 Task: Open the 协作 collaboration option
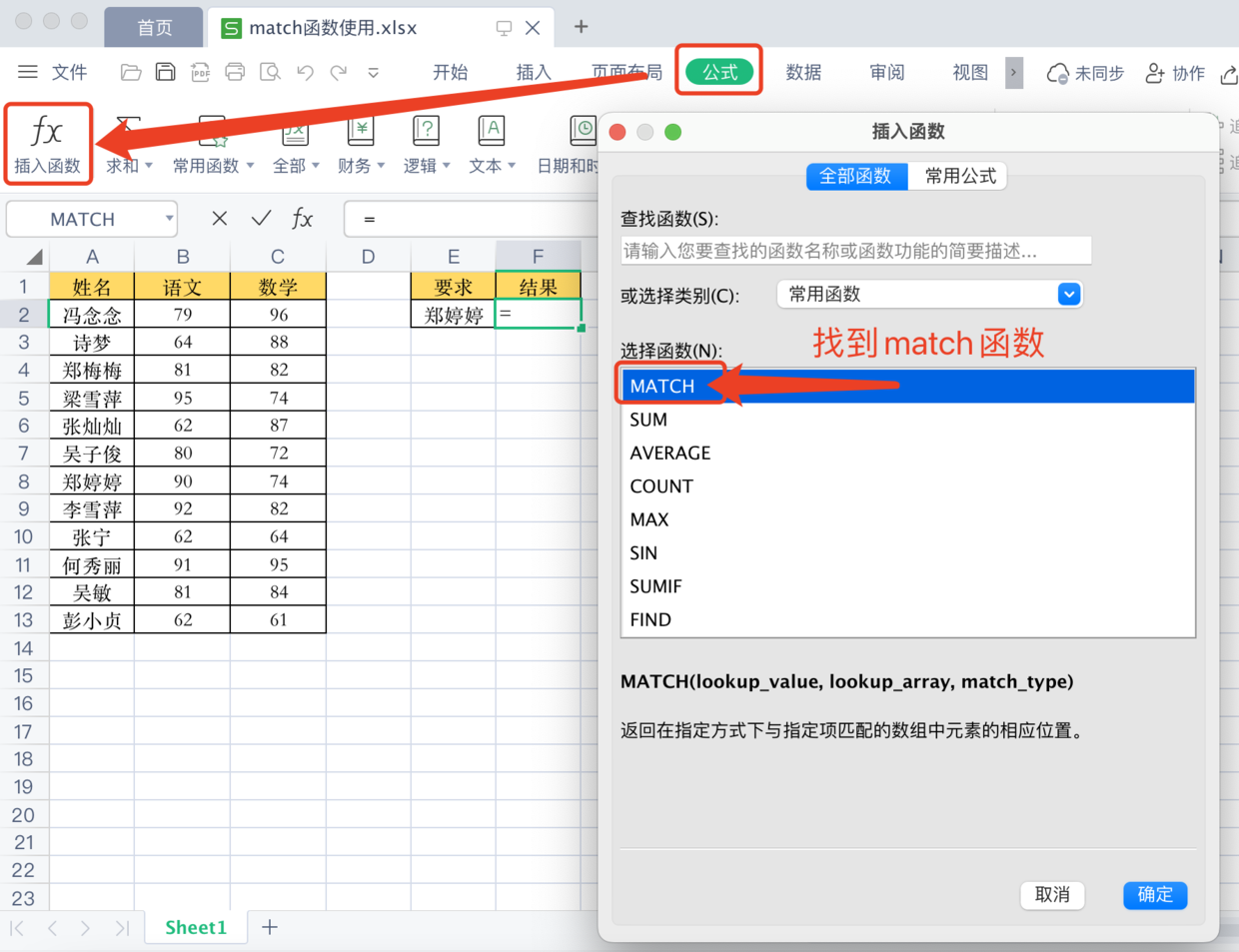tap(1175, 73)
